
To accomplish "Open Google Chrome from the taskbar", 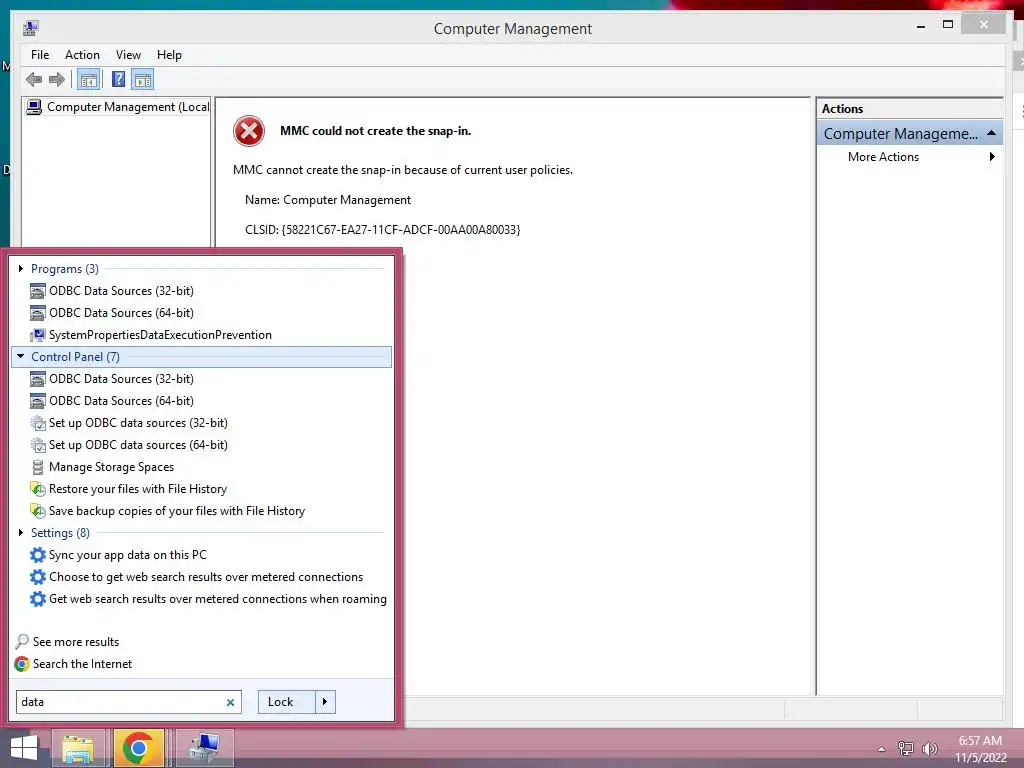I will point(138,748).
